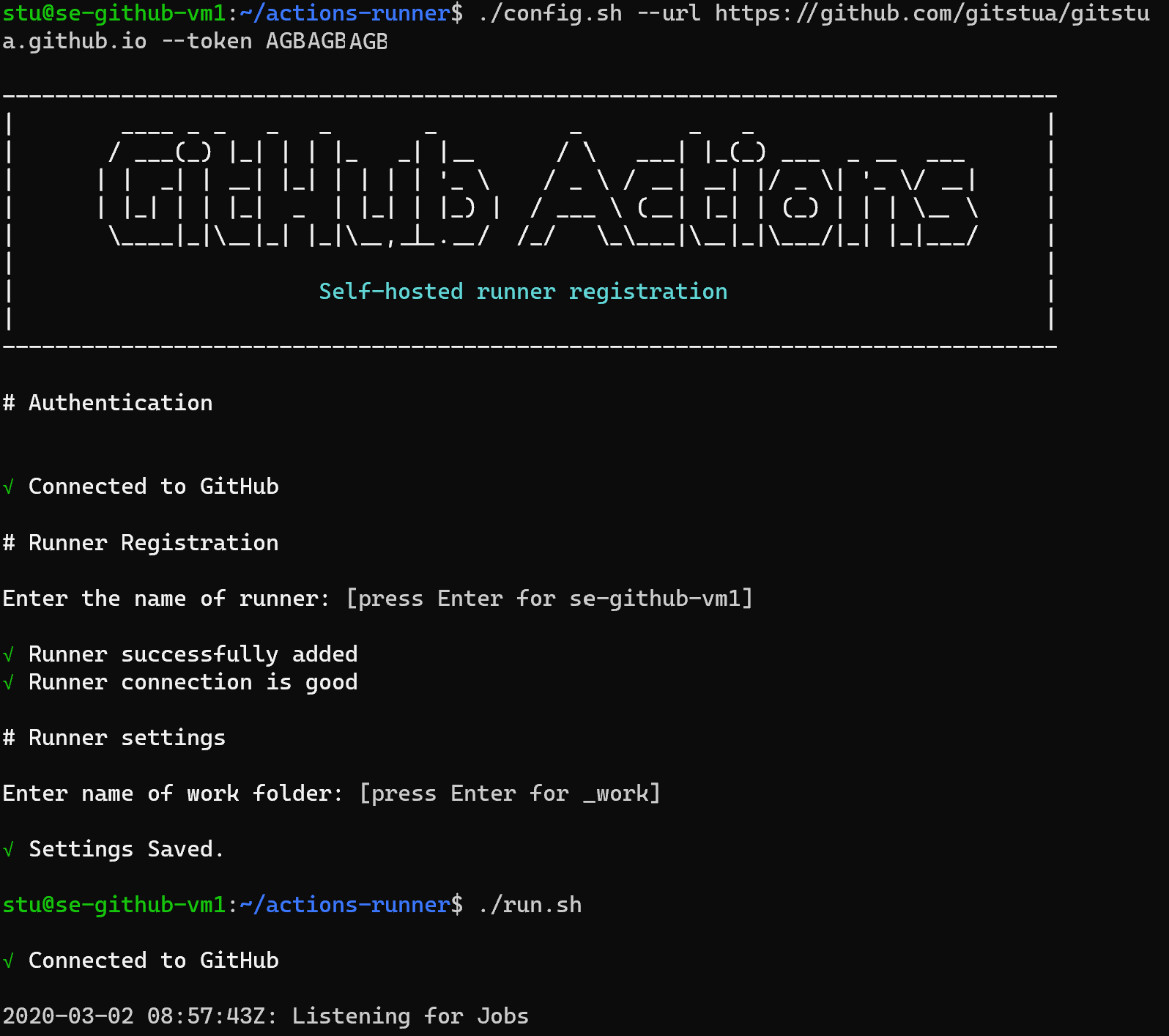Screen dimensions: 1169x1036
Task: Click the '# Authentication' heading
Action: 108,403
